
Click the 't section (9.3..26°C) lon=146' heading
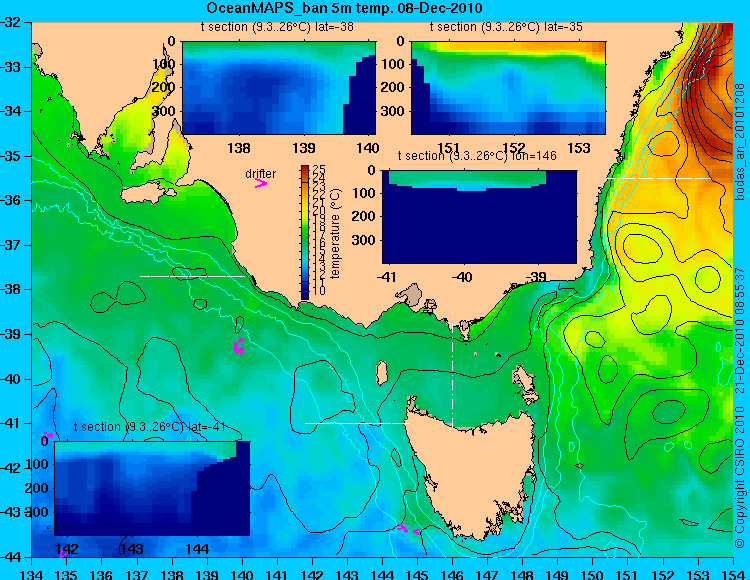pos(477,155)
